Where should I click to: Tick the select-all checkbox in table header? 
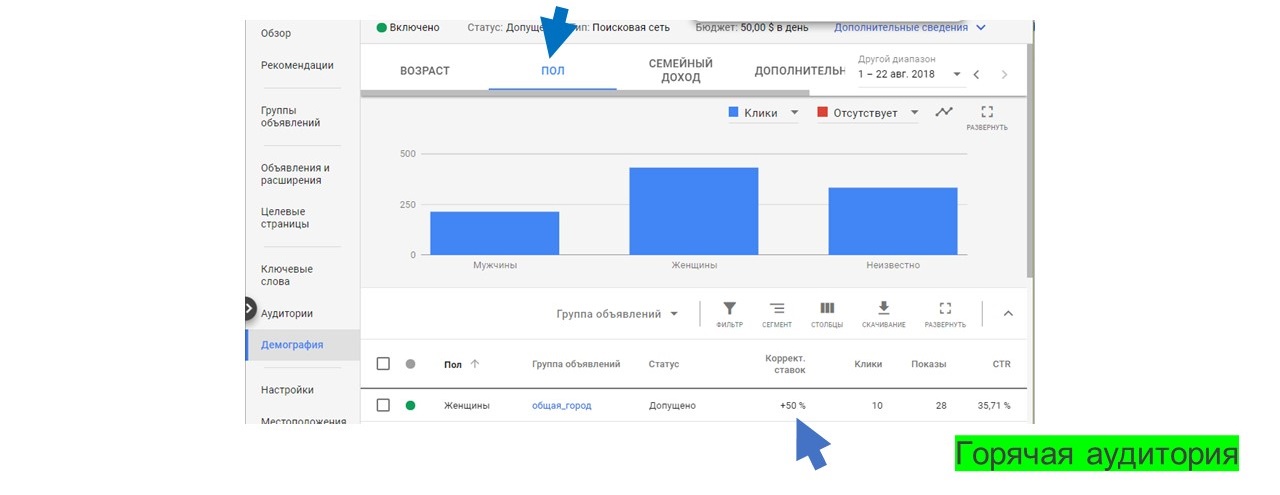pyautogui.click(x=383, y=364)
